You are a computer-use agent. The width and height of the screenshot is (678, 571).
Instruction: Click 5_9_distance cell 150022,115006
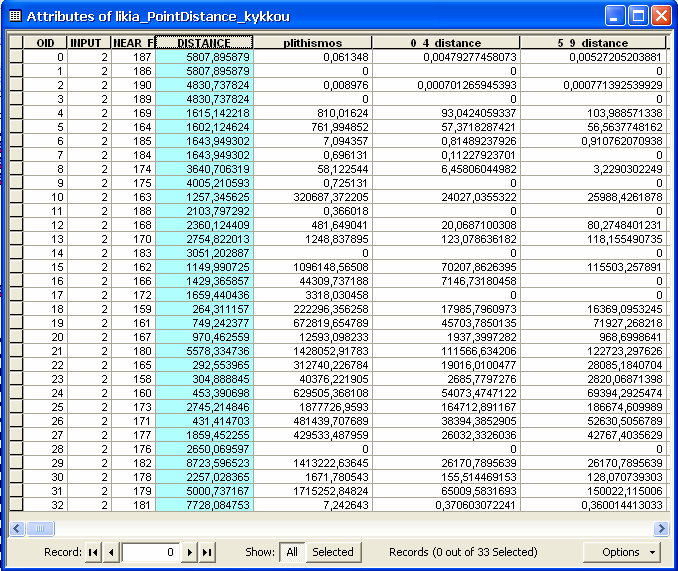(593, 491)
